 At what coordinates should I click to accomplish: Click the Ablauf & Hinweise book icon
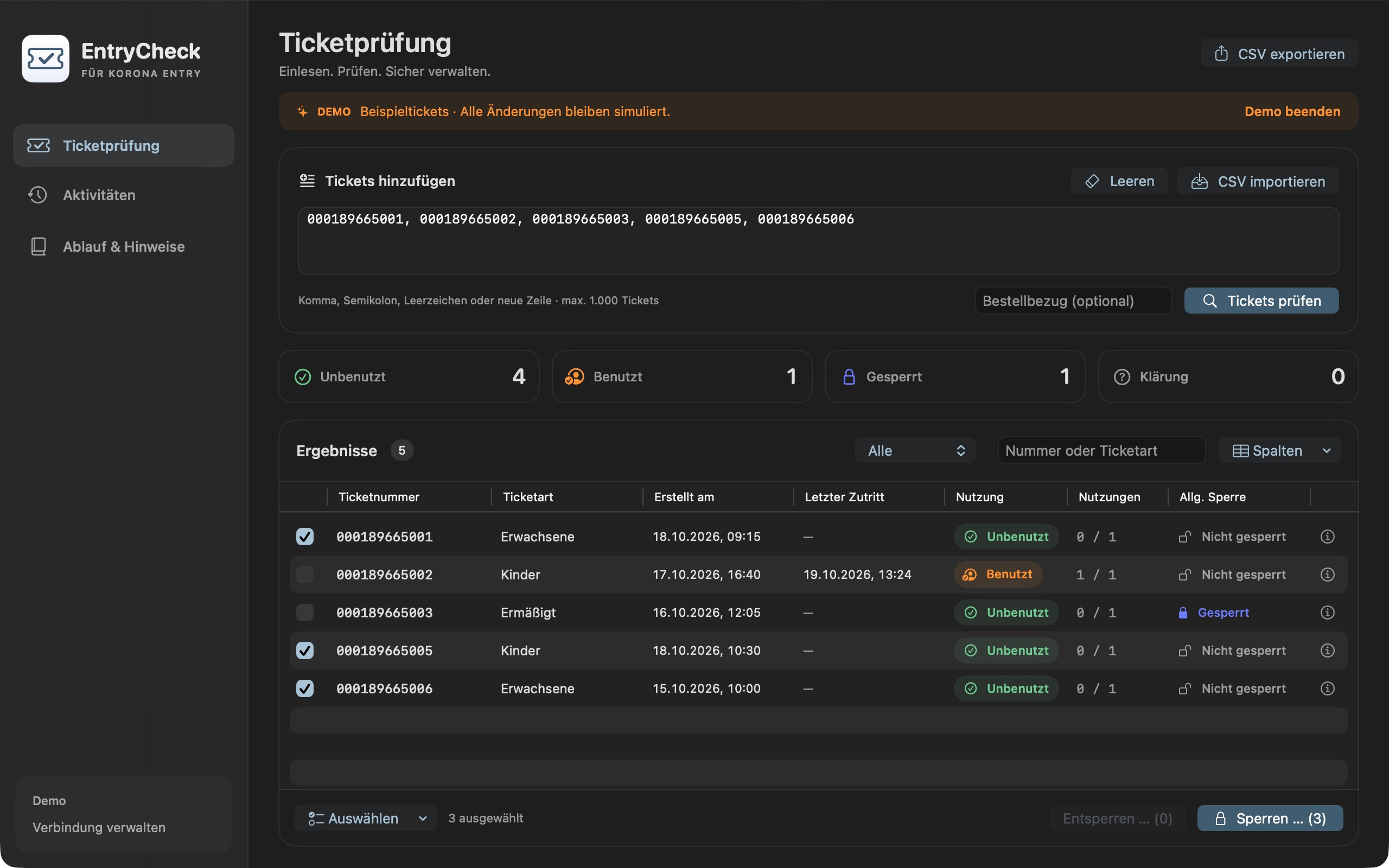tap(38, 246)
